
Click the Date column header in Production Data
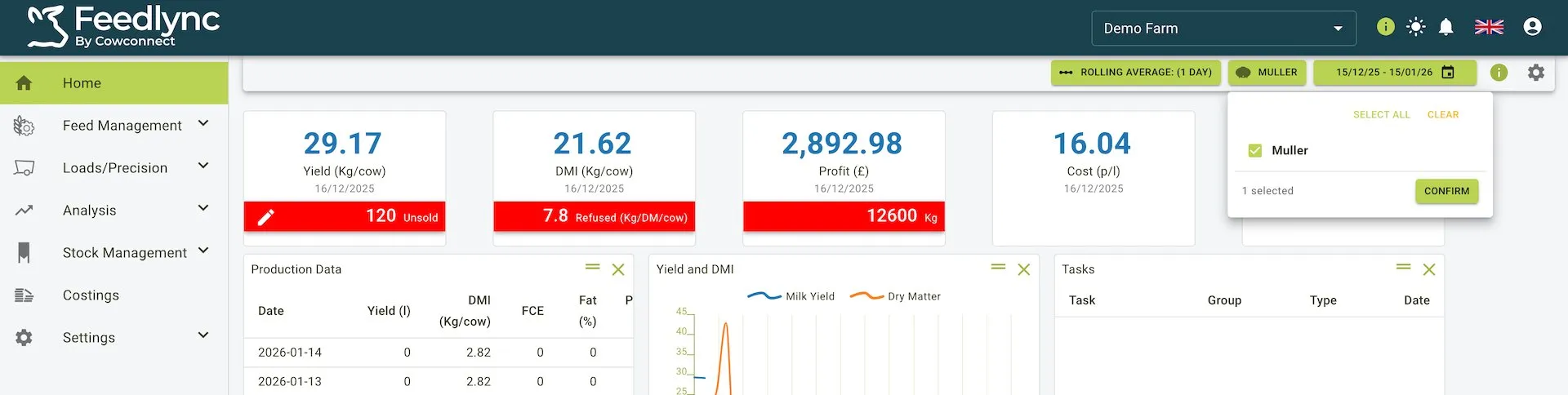(x=271, y=311)
